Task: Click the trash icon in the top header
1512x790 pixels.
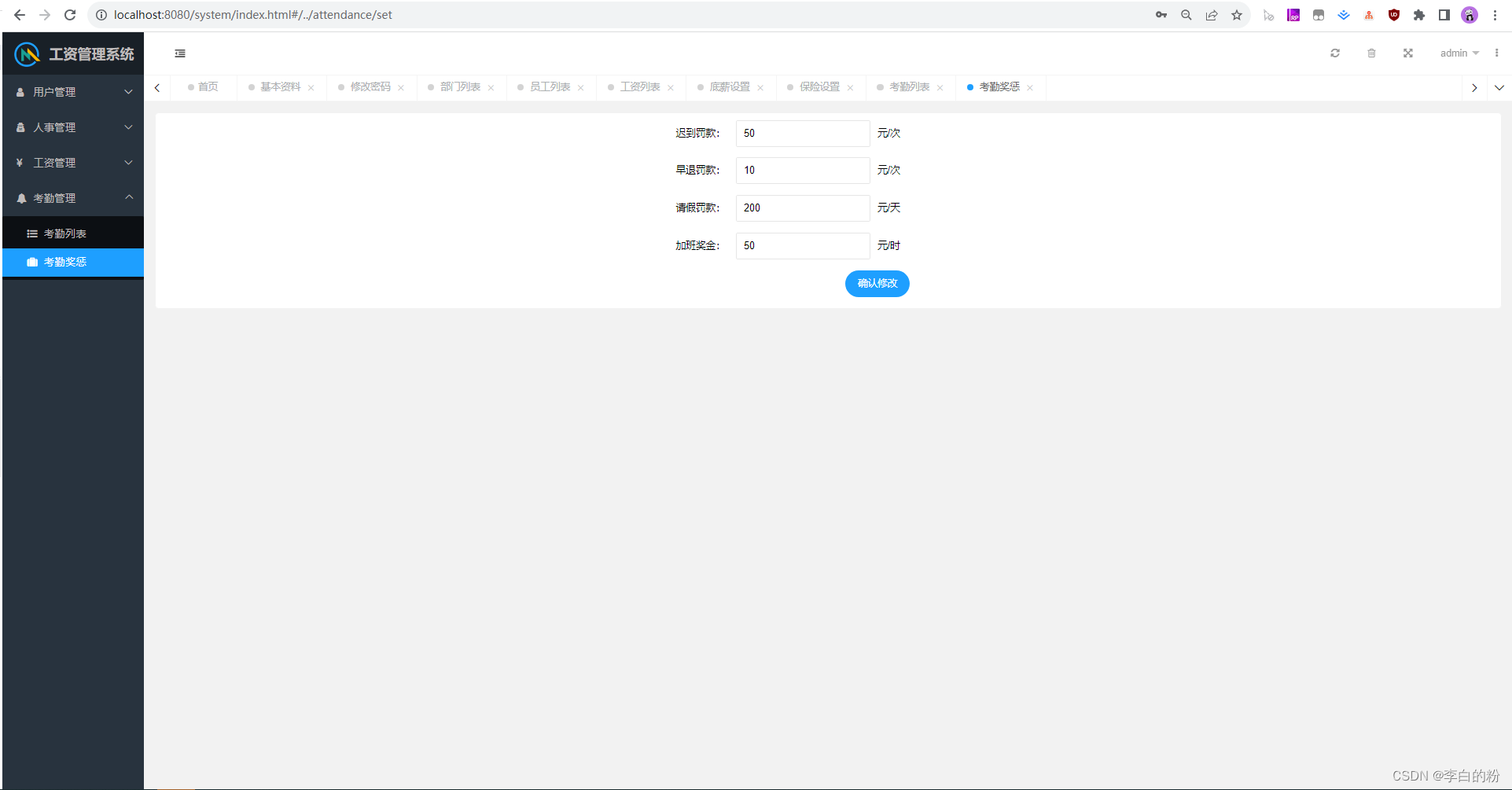Action: point(1371,53)
